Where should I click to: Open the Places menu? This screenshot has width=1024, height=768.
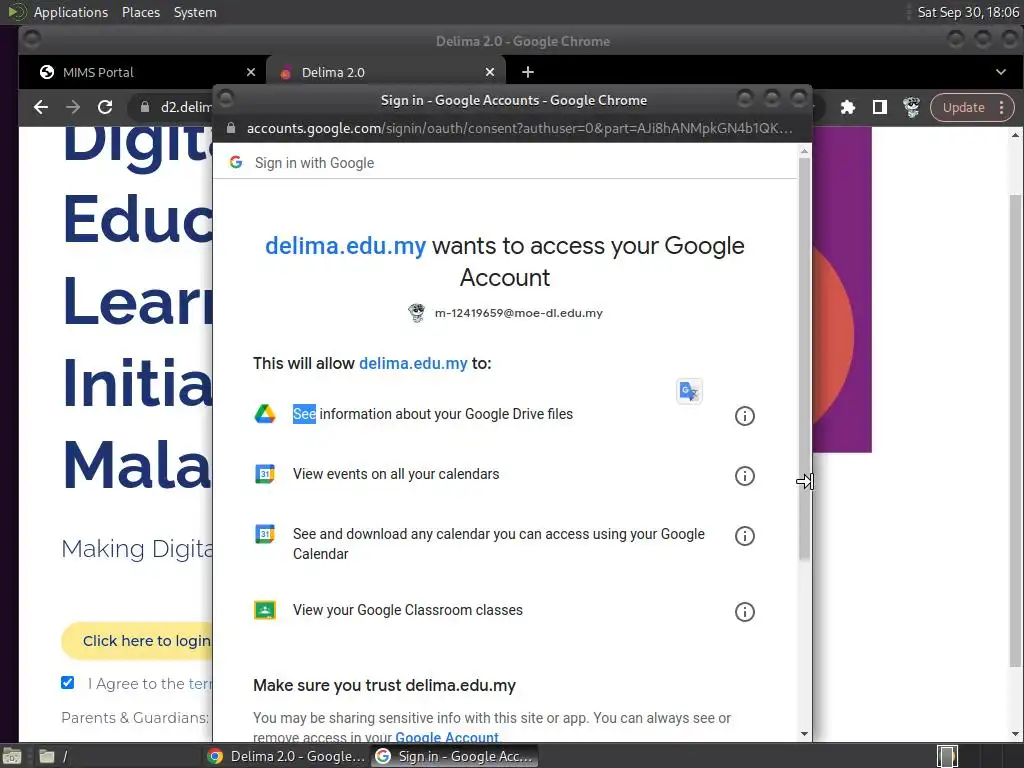tap(141, 12)
